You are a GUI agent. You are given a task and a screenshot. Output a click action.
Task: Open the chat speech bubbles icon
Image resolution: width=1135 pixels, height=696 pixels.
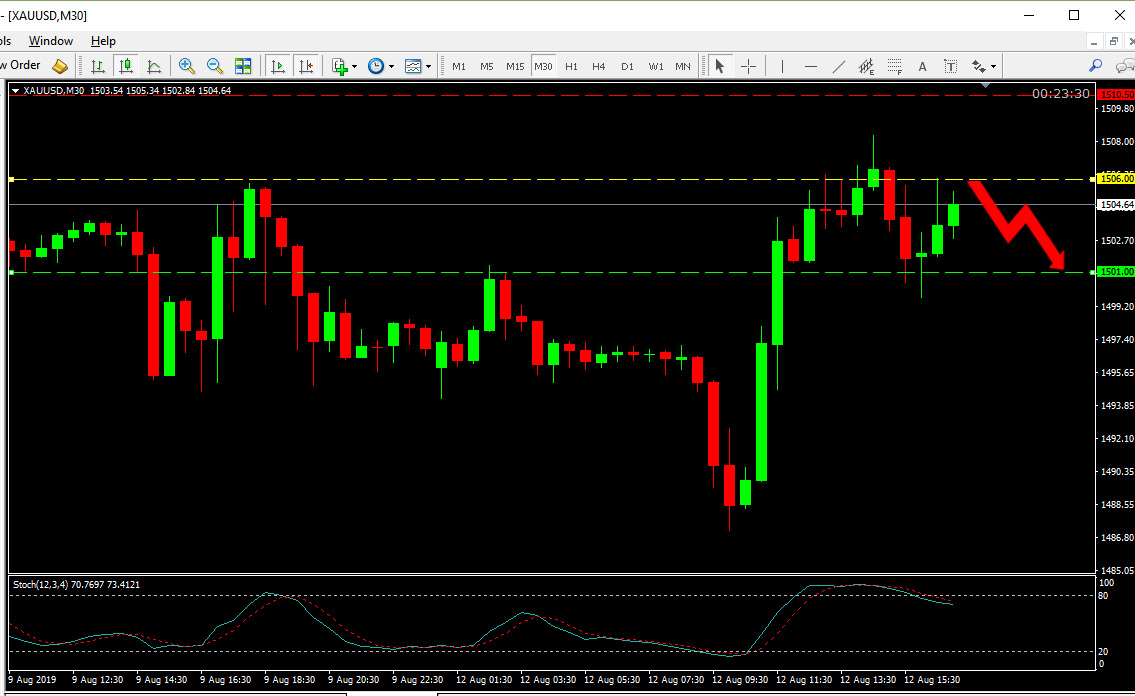pos(1125,66)
